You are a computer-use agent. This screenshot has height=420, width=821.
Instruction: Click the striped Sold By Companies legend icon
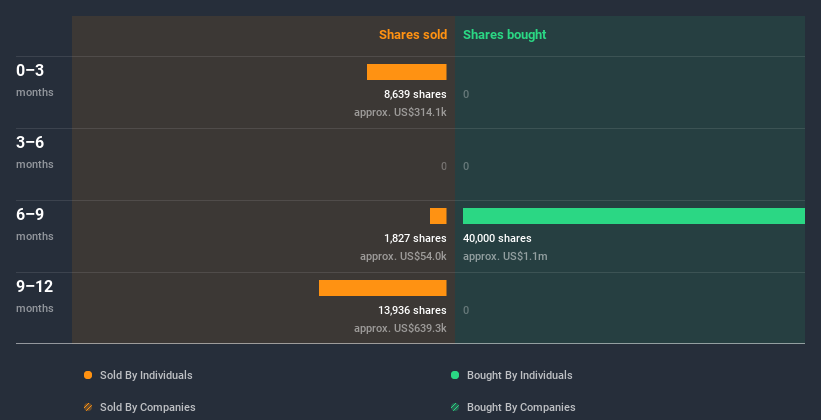[x=88, y=407]
